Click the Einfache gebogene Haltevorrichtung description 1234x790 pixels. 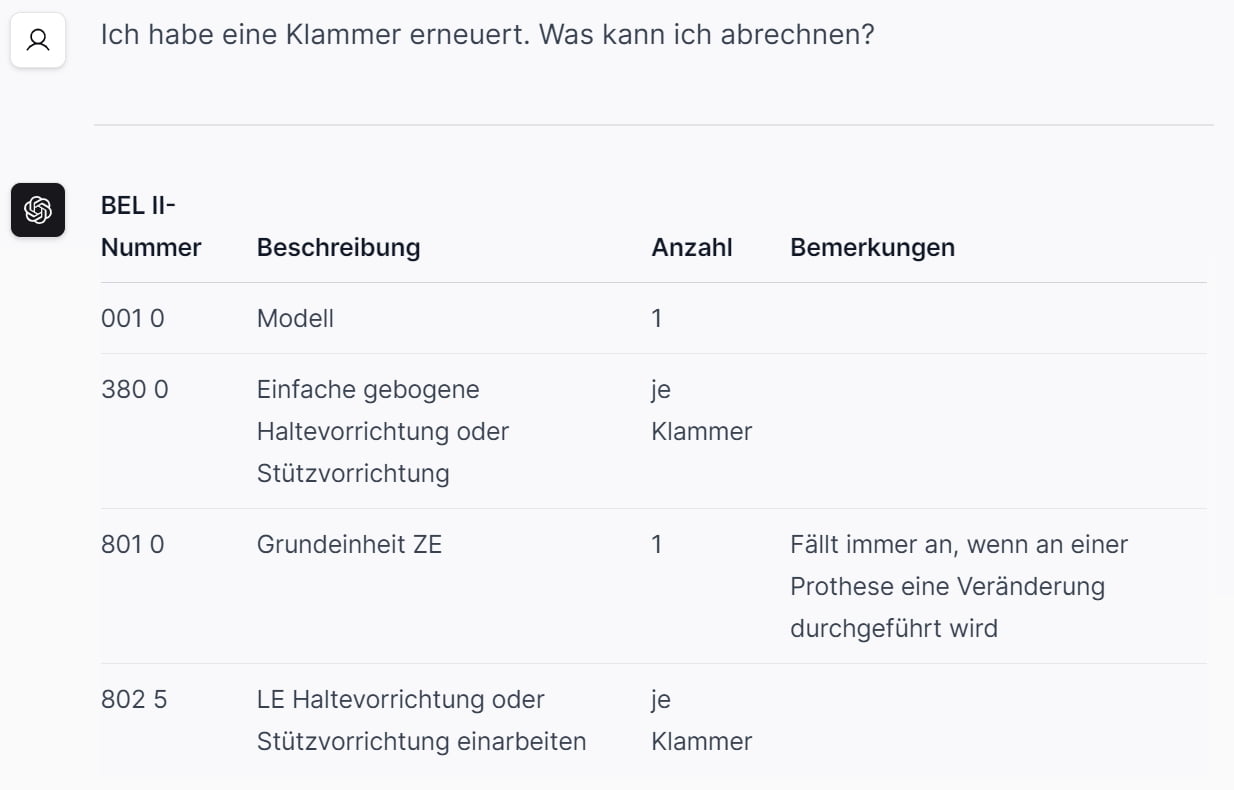382,431
